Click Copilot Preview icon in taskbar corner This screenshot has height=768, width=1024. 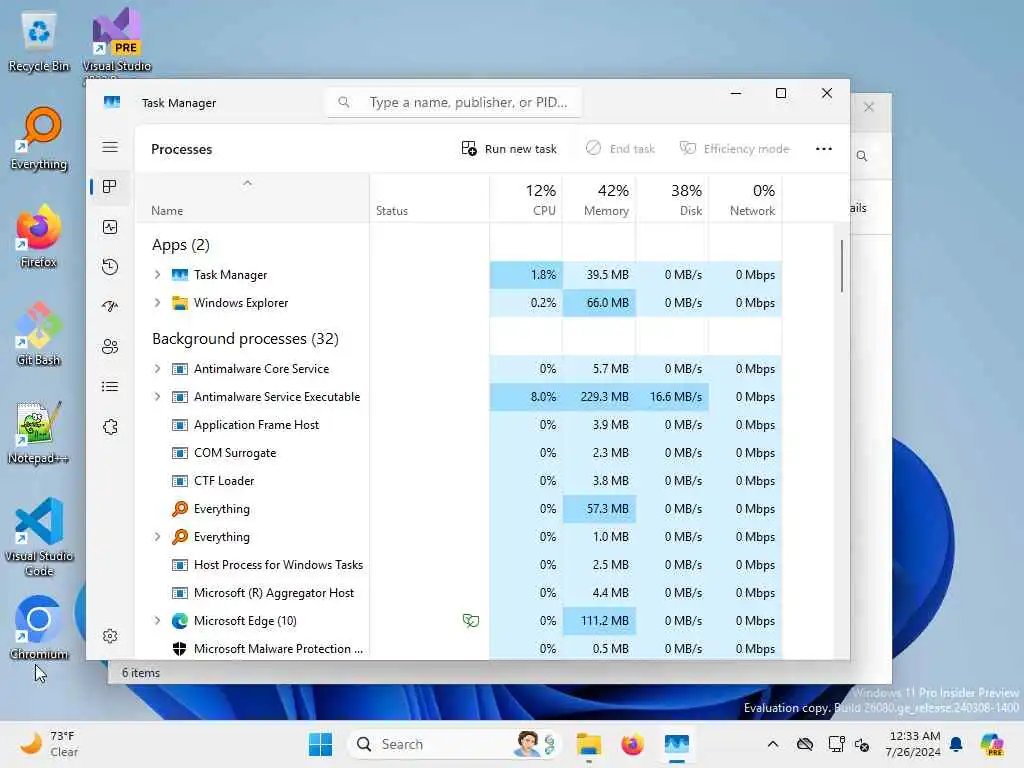pyautogui.click(x=991, y=744)
